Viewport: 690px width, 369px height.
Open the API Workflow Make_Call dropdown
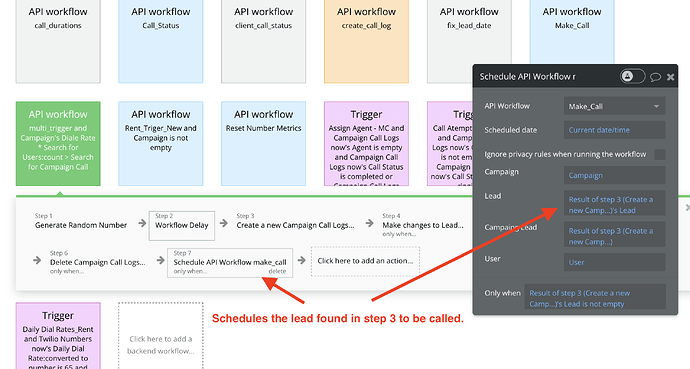tap(614, 106)
